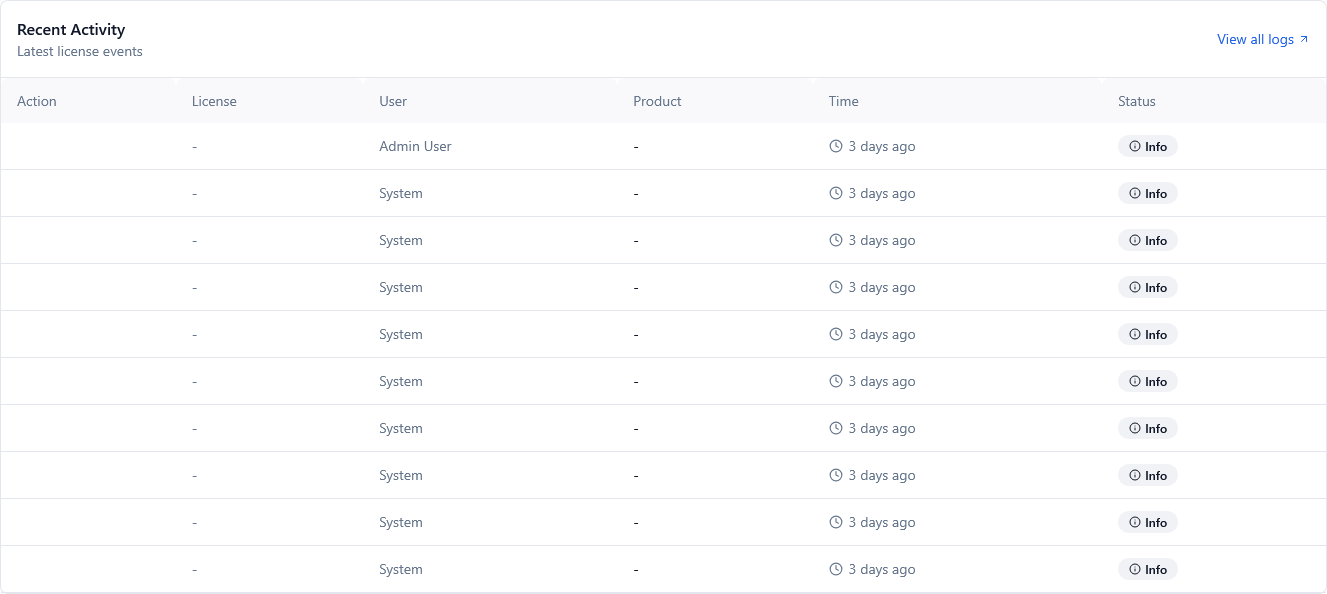
Task: Click the info icon inside the first Info badge
Action: [1133, 146]
